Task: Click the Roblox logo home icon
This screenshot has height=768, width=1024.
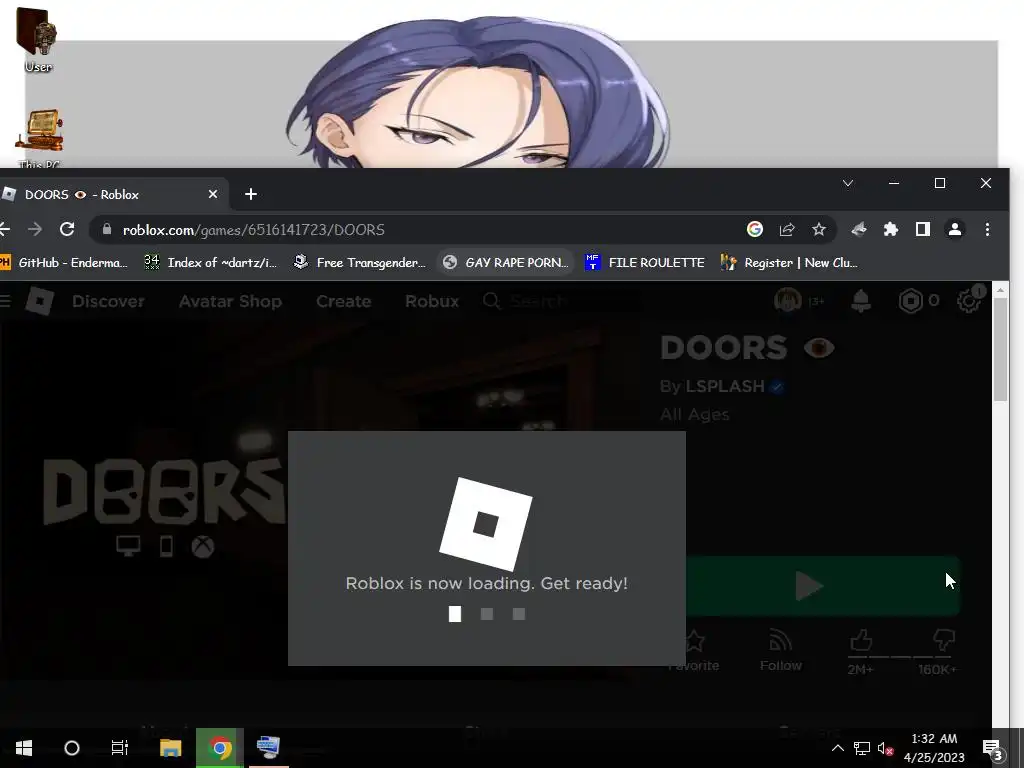Action: click(x=40, y=301)
